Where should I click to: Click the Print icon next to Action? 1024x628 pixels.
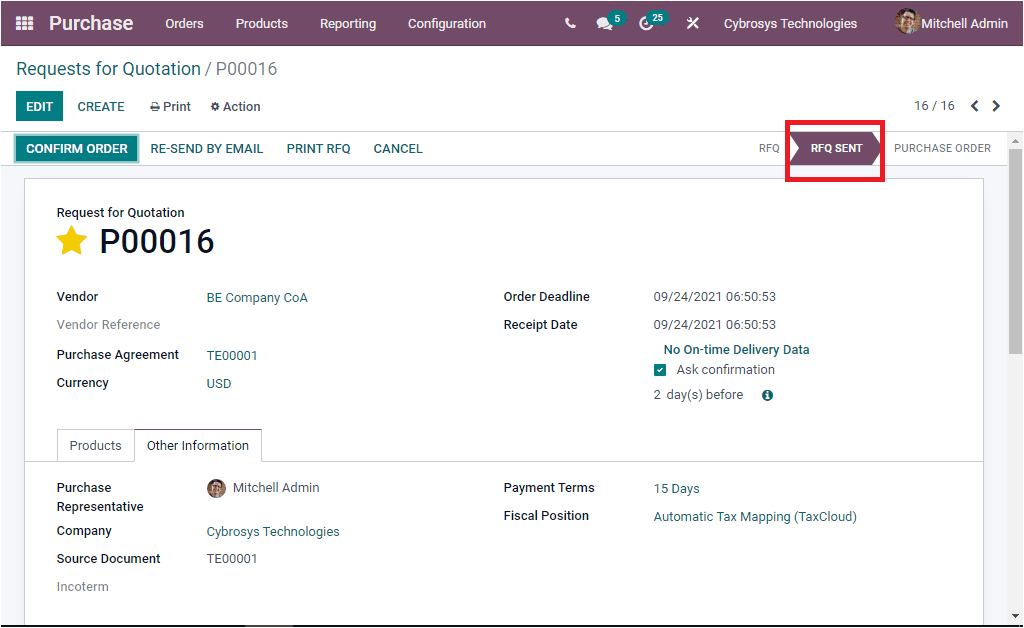tap(155, 106)
